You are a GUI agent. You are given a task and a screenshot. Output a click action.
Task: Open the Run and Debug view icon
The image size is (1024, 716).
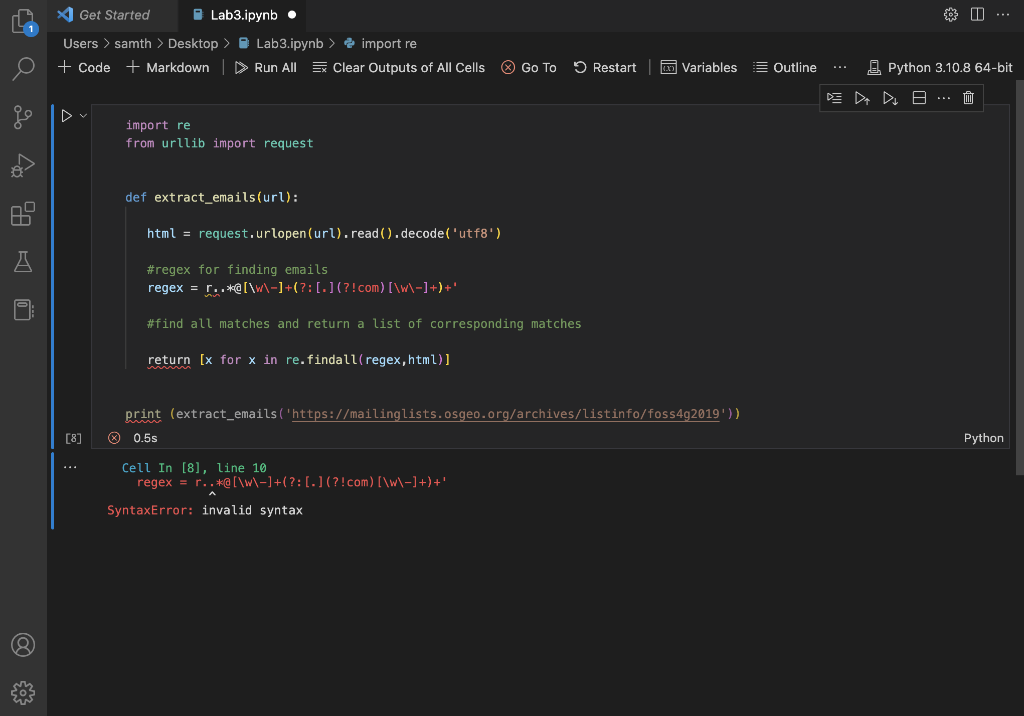[x=23, y=165]
